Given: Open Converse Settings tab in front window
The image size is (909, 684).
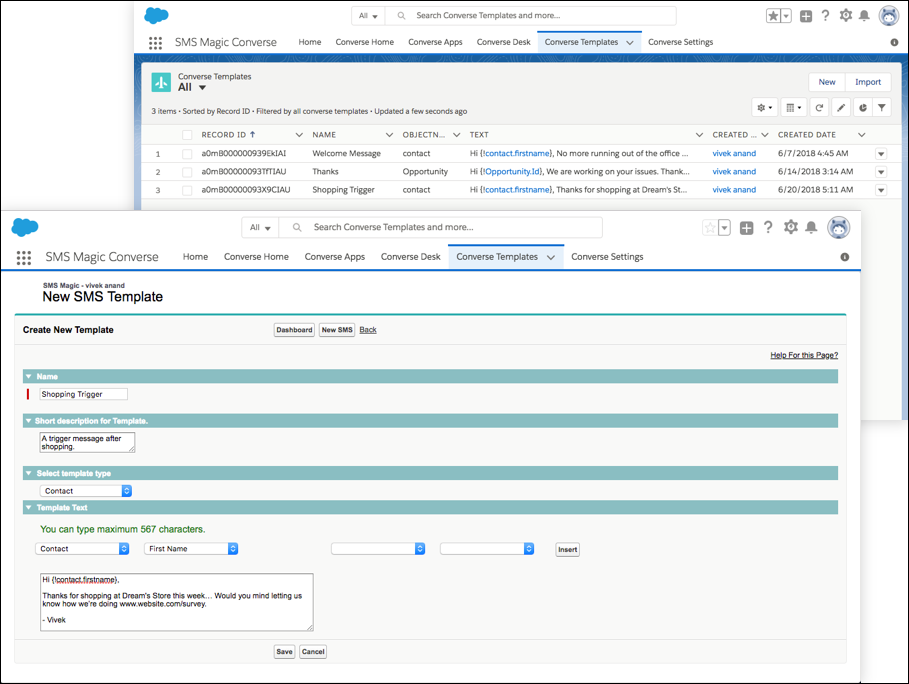Looking at the screenshot, I should (x=607, y=257).
